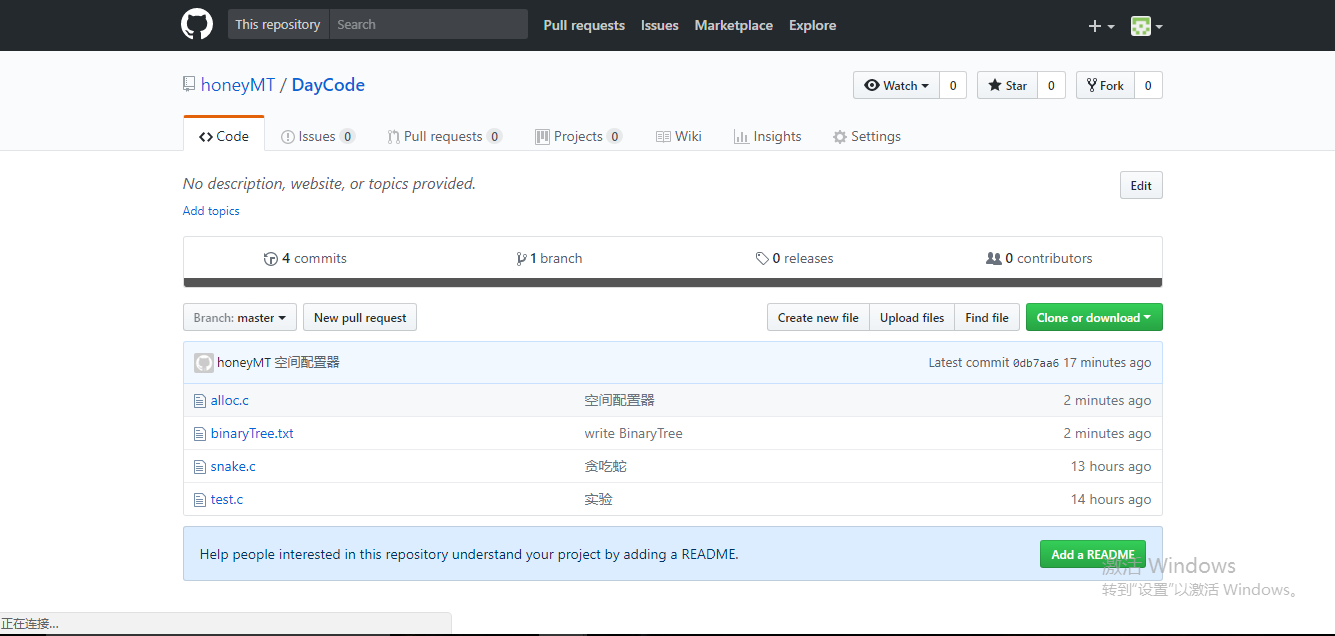1335x636 pixels.
Task: Open commit message 空间配置器 in alloc.c row
Action: (620, 401)
